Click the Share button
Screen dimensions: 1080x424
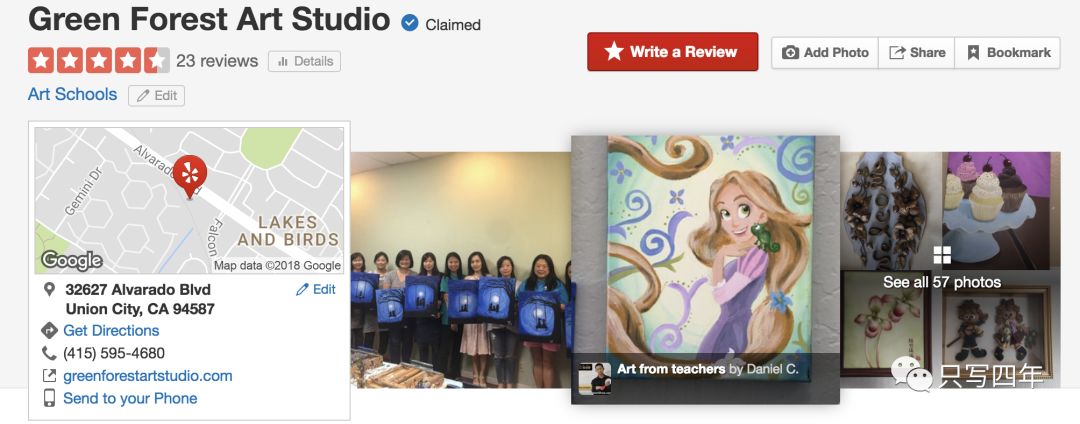pos(917,52)
